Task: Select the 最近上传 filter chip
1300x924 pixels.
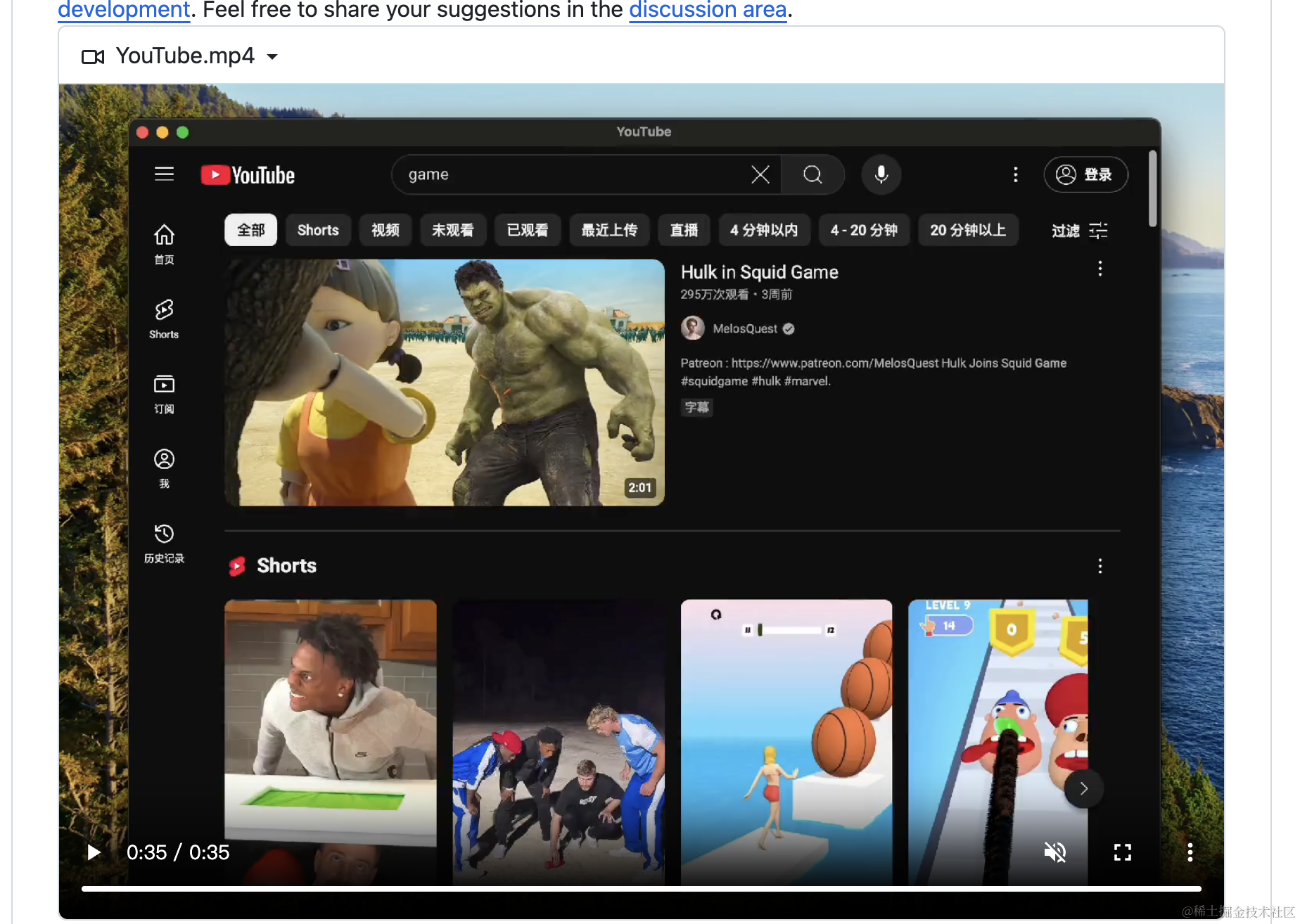Action: 609,230
